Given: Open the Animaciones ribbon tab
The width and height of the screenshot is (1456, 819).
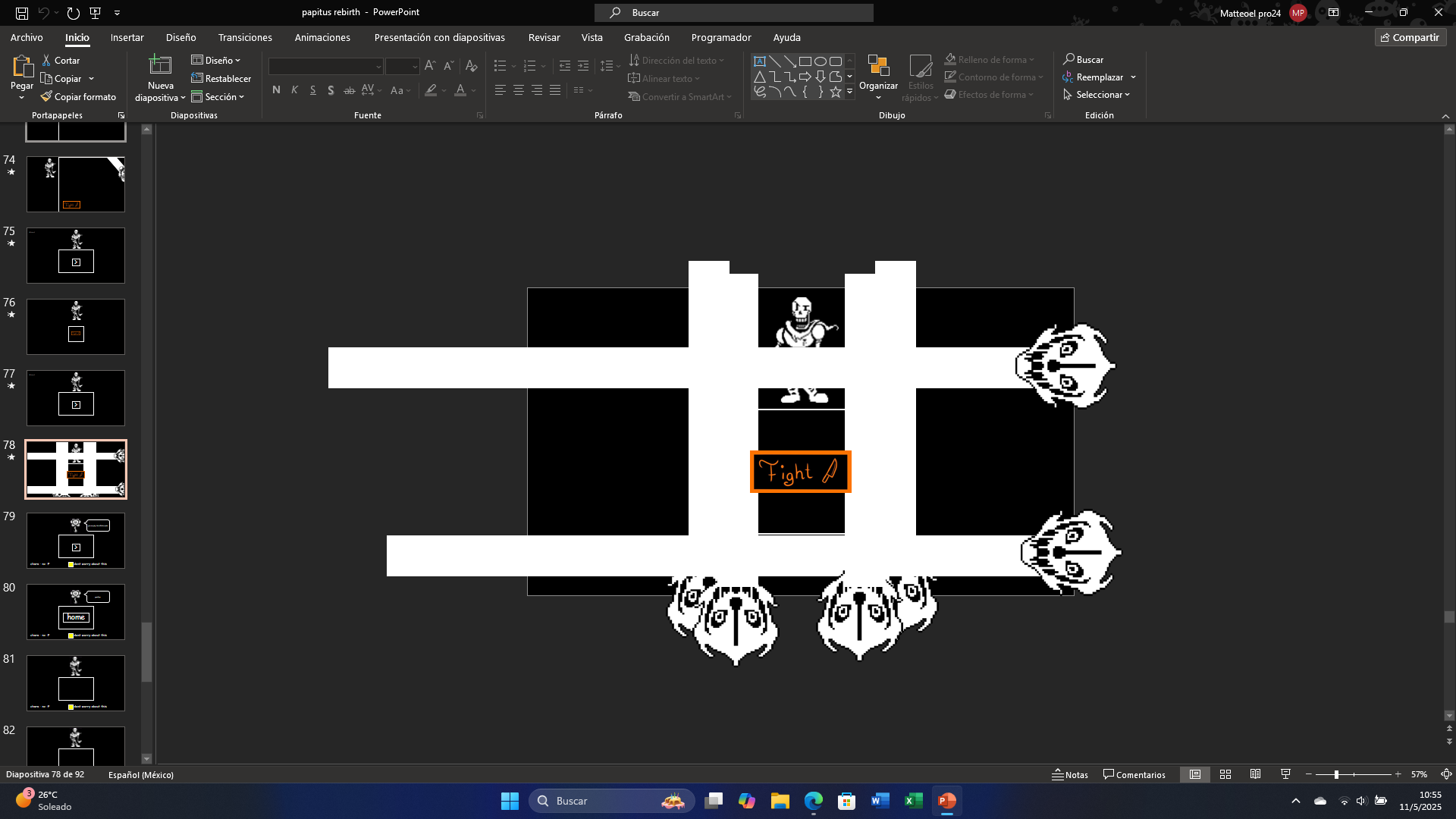Looking at the screenshot, I should coord(322,37).
